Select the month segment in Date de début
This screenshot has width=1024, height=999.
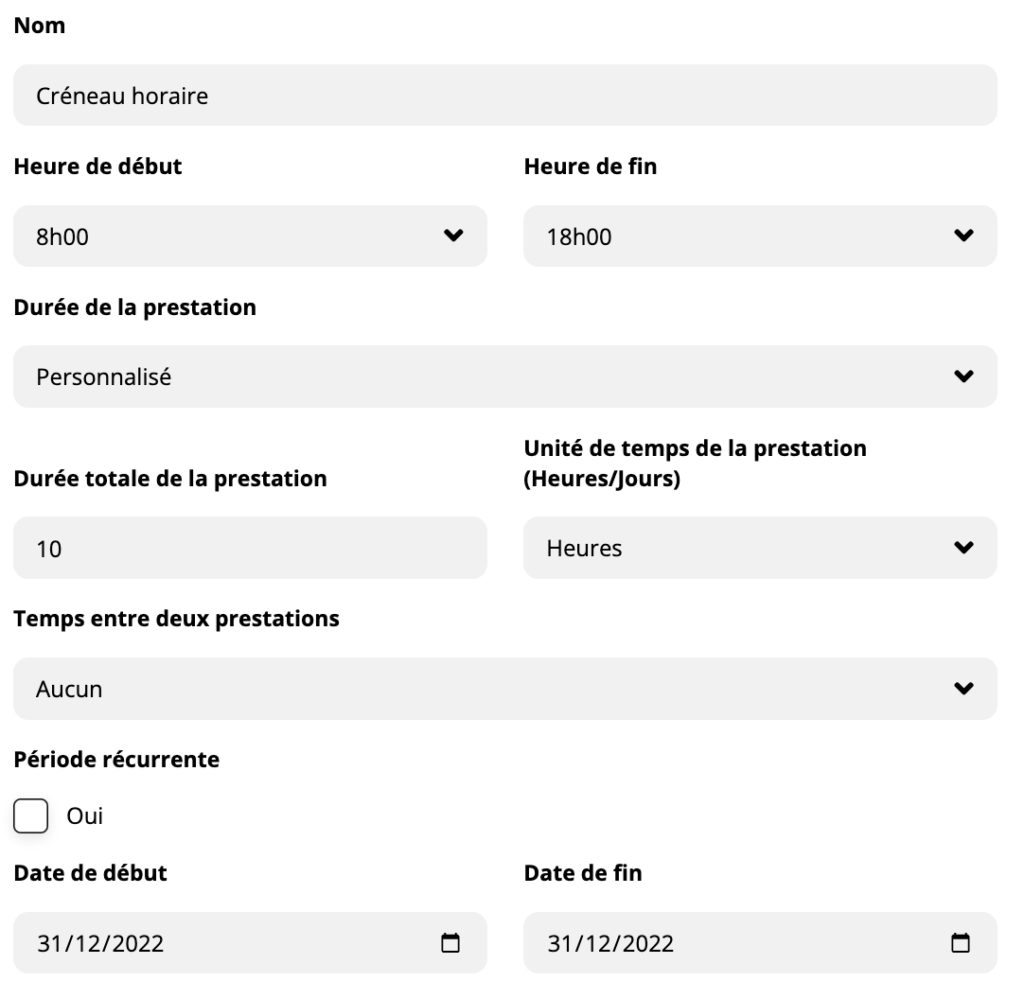pyautogui.click(x=80, y=943)
